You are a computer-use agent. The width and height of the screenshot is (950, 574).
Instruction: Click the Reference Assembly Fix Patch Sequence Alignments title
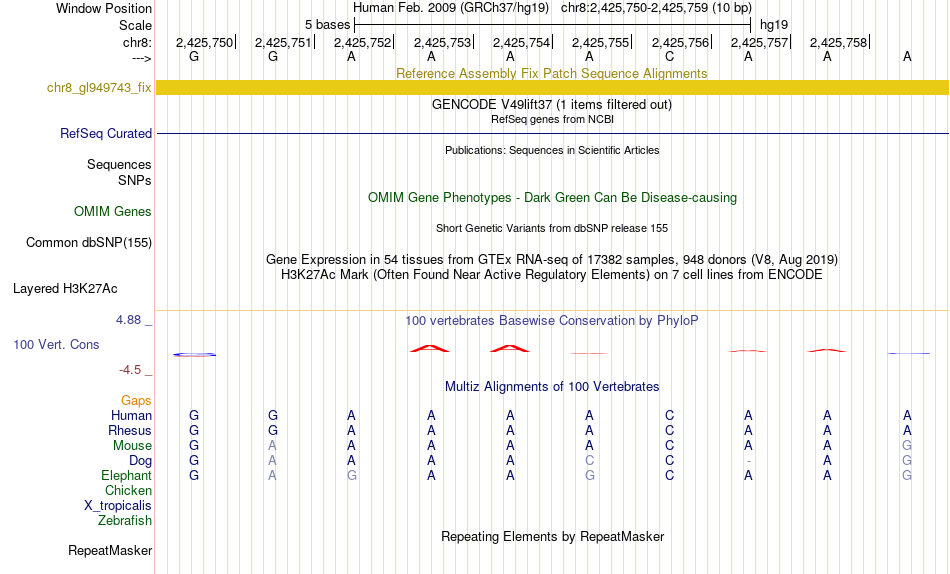[x=551, y=73]
